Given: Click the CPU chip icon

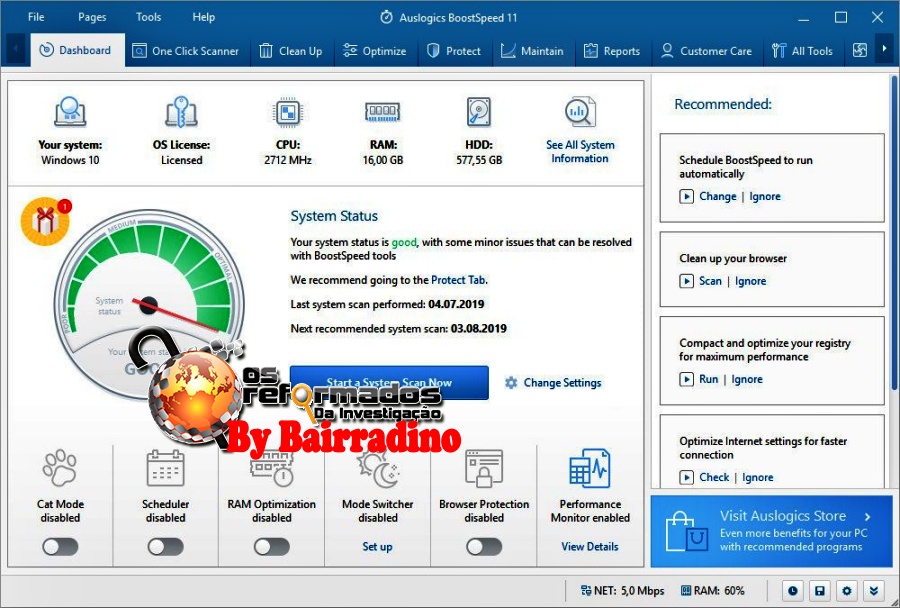Looking at the screenshot, I should [x=288, y=112].
